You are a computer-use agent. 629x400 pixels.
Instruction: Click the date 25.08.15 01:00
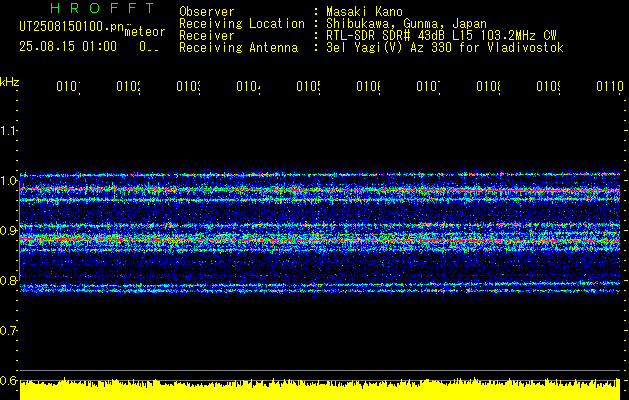pyautogui.click(x=68, y=47)
